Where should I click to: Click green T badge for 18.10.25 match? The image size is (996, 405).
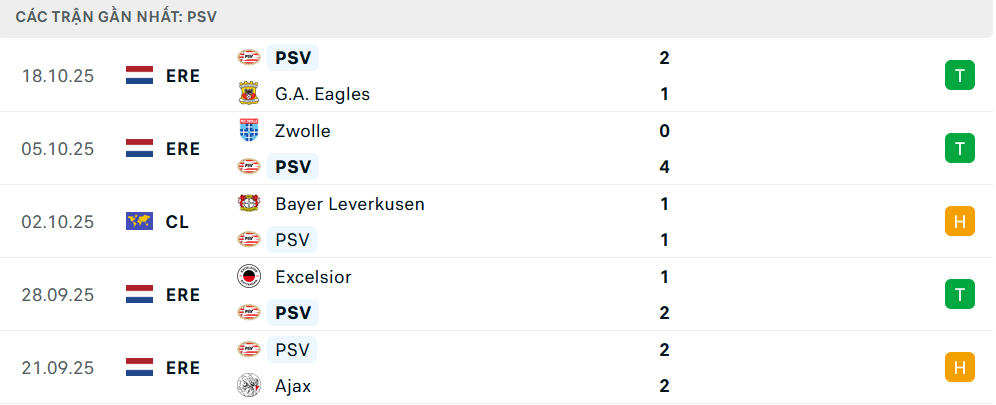point(959,76)
